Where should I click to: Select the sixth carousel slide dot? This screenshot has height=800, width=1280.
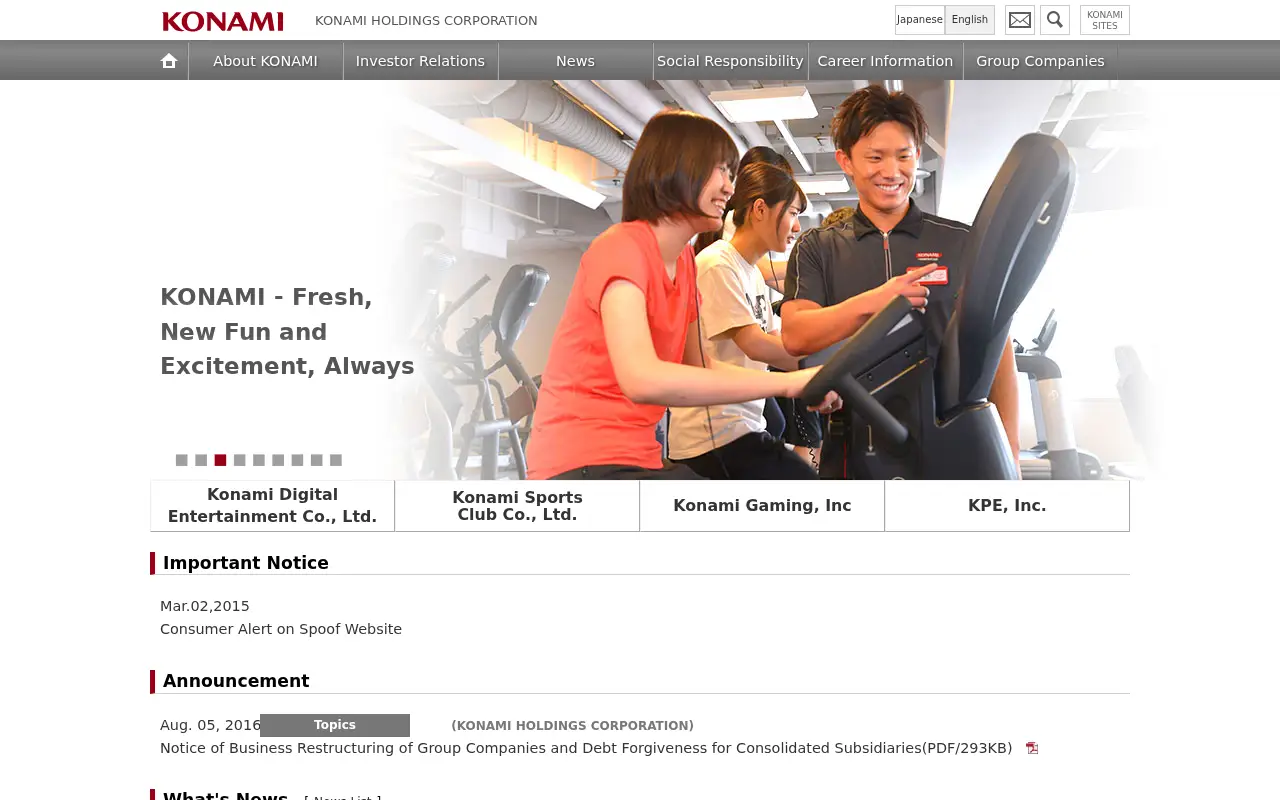[278, 460]
